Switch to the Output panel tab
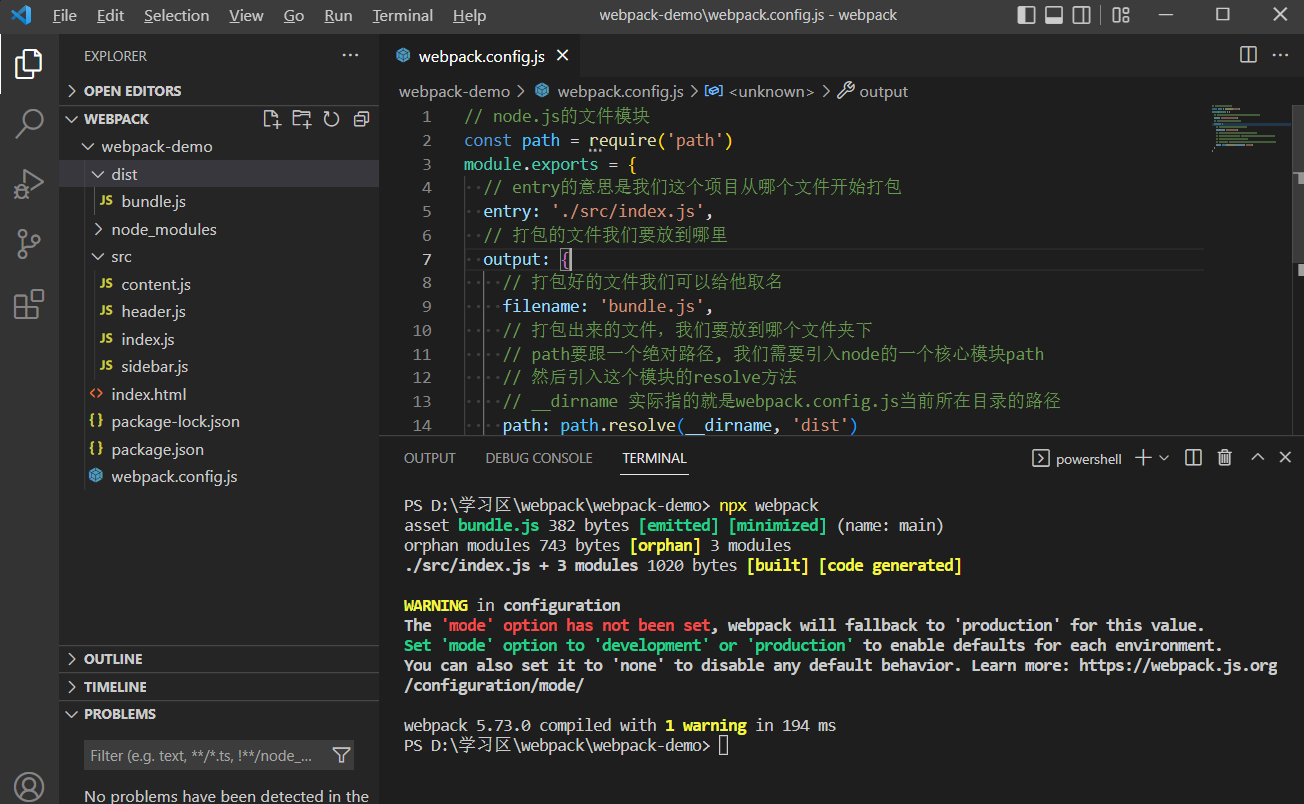 [430, 458]
